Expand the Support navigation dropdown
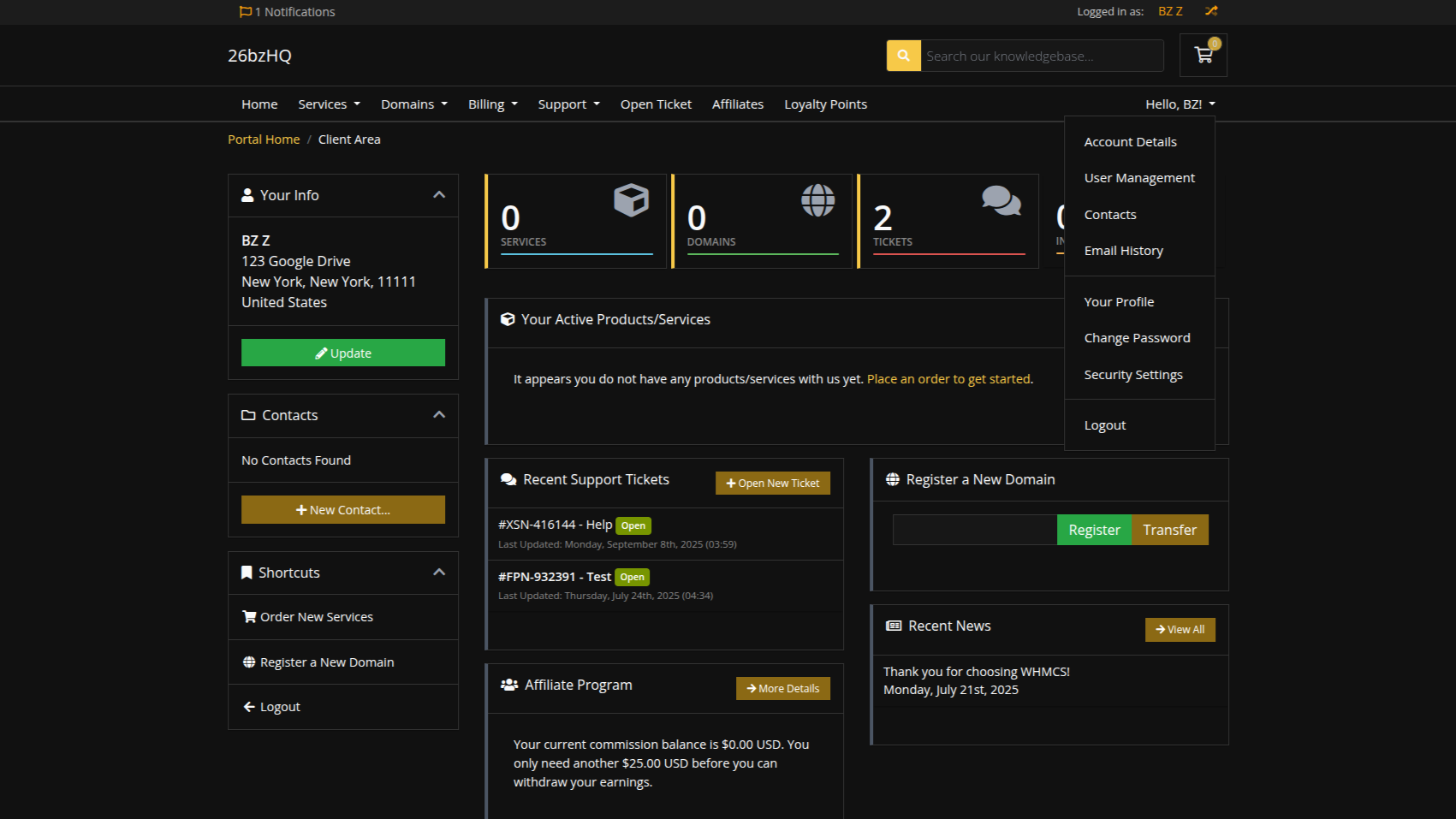1456x819 pixels. click(x=568, y=104)
